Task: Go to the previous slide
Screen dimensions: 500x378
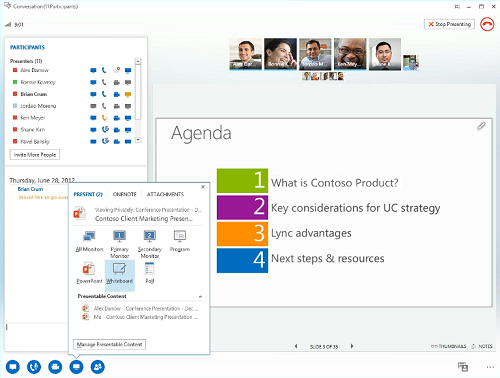Action: (296, 346)
